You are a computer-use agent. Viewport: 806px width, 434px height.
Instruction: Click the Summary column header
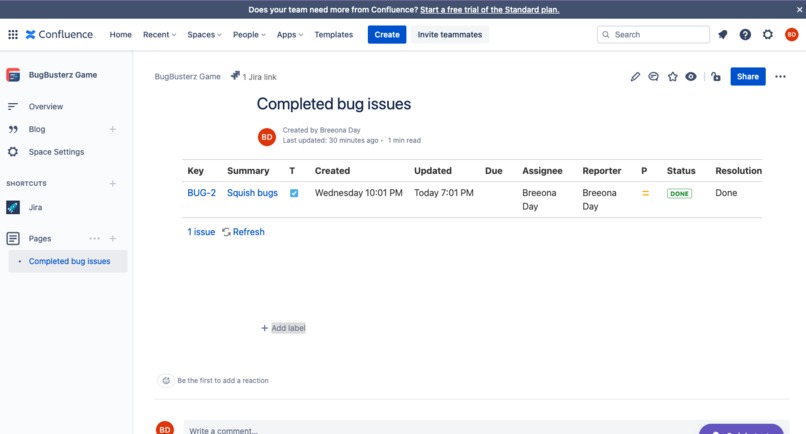click(248, 171)
